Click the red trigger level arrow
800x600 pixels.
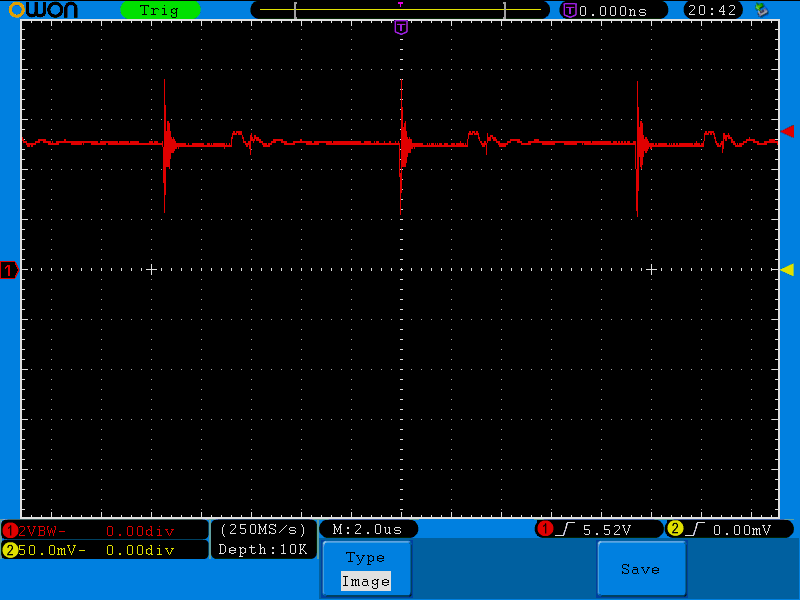787,131
